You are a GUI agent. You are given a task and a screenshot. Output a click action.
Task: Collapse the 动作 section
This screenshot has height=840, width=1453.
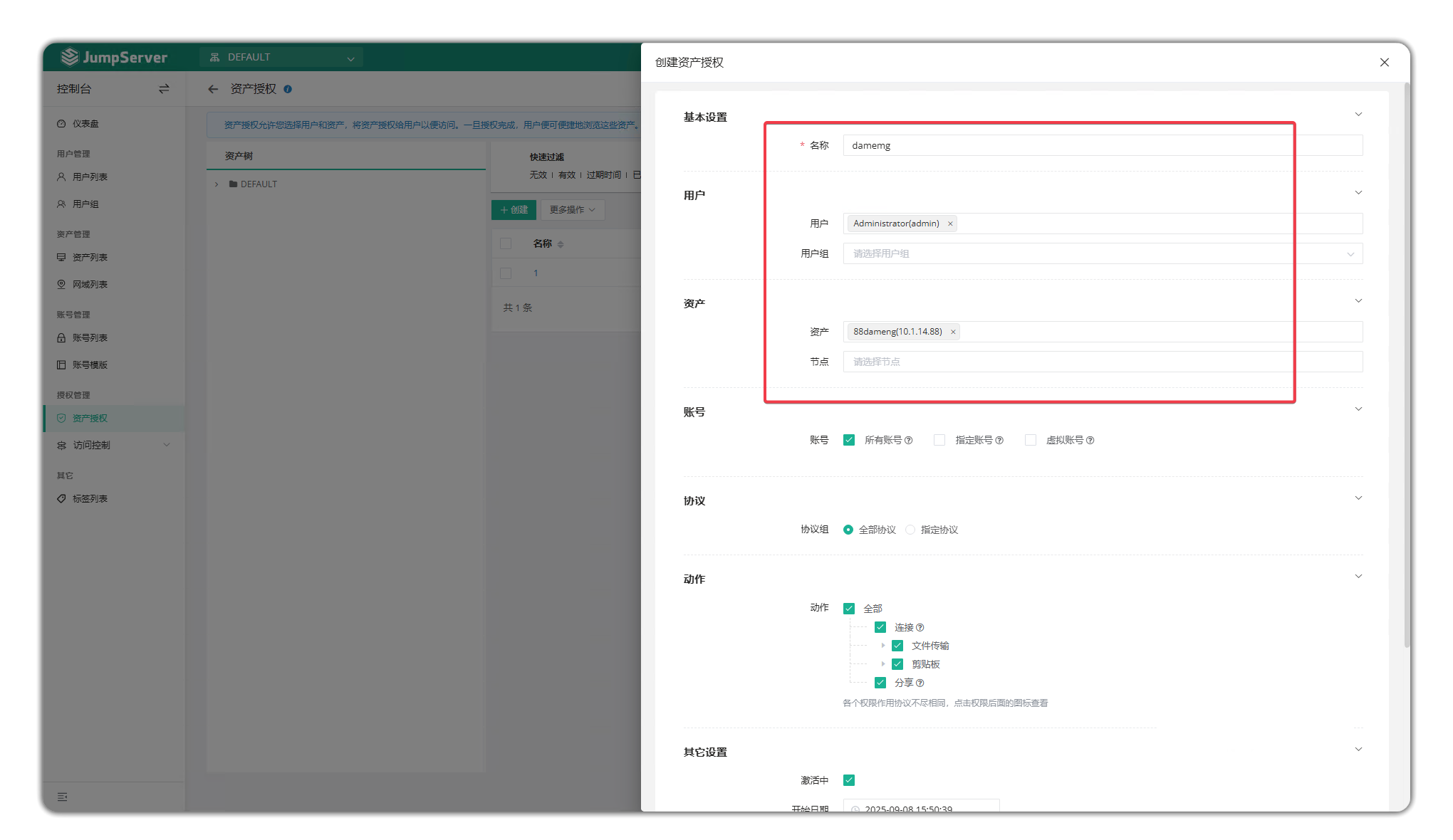(1358, 577)
